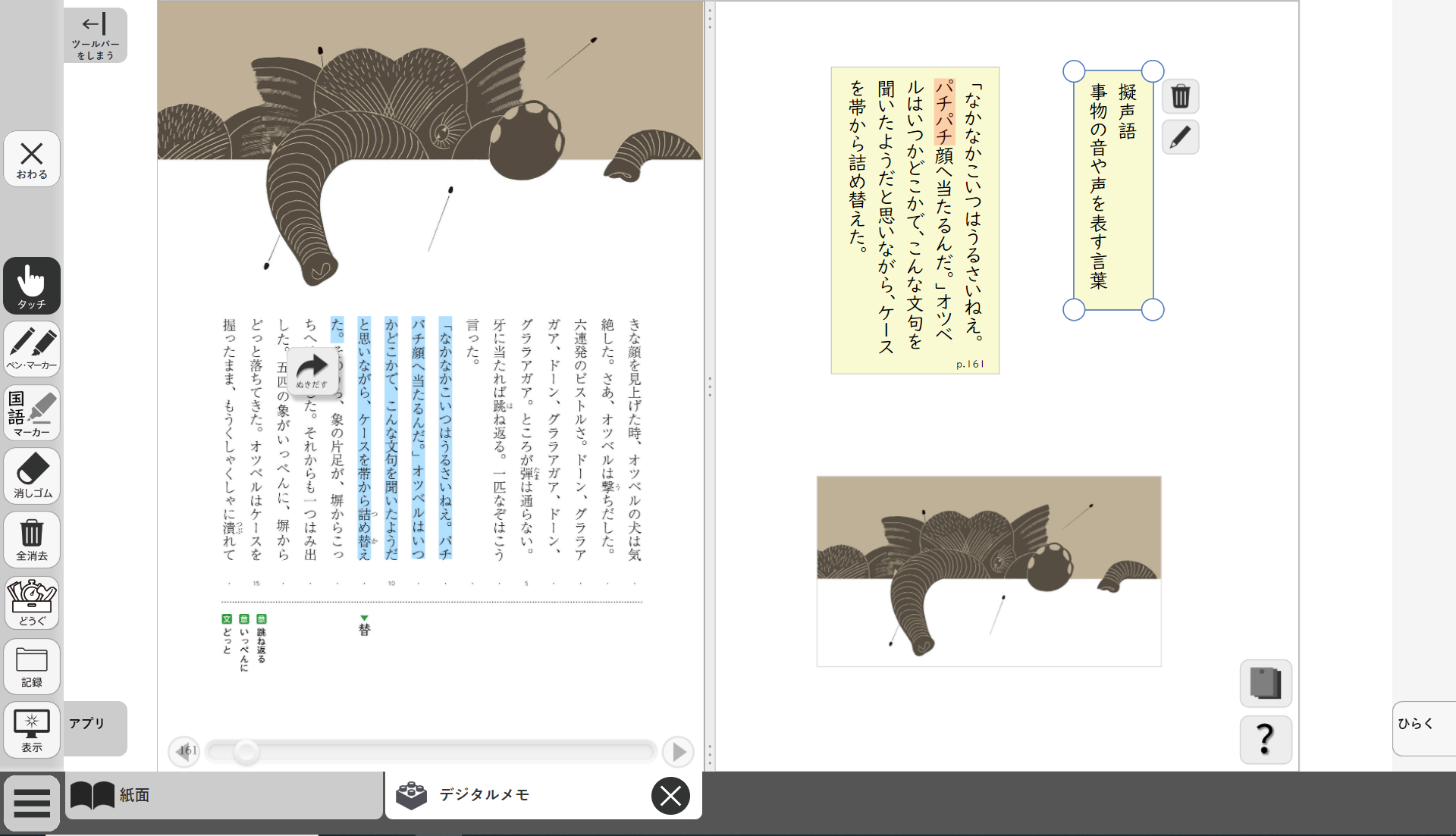Select the quoted text card p.161
The height and width of the screenshot is (836, 1456).
point(915,221)
